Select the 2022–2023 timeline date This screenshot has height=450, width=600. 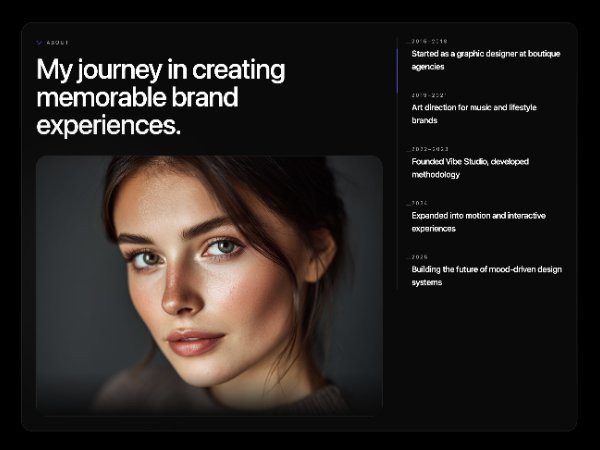coord(430,149)
